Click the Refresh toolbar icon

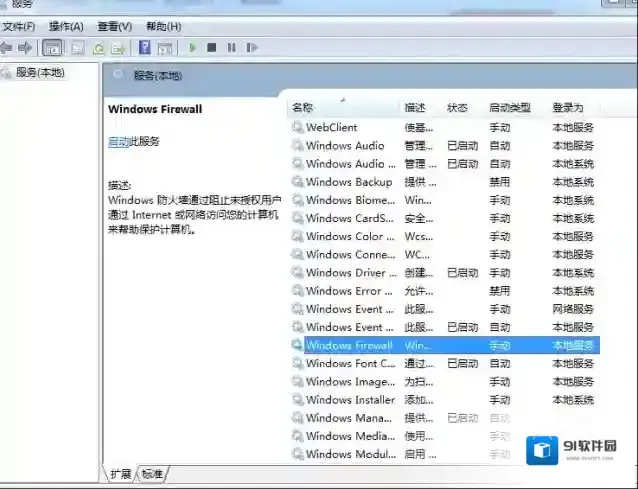(98, 47)
